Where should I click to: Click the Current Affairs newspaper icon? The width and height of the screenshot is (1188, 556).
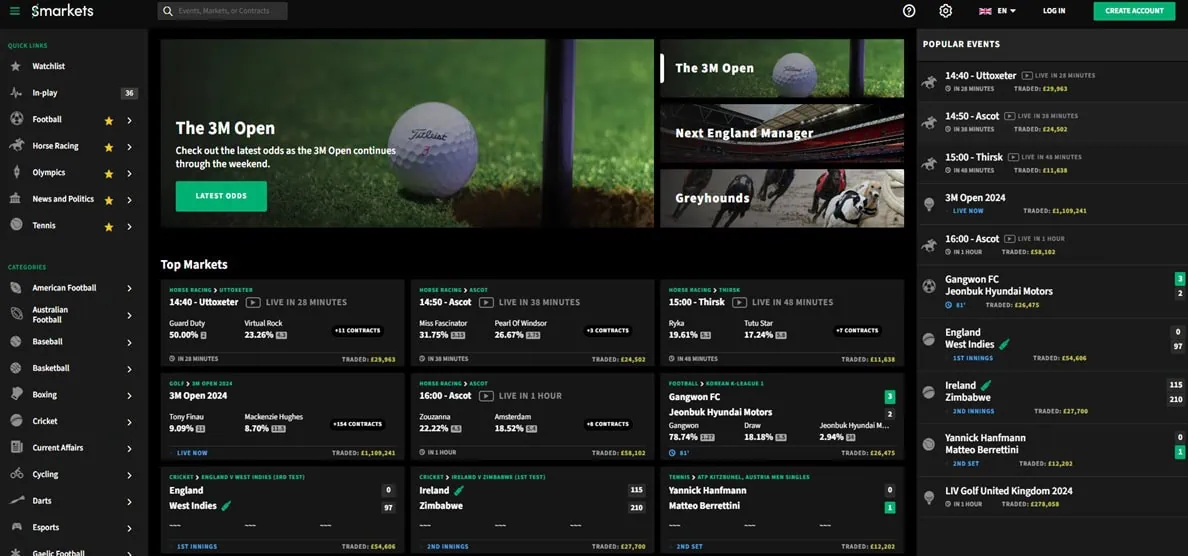[x=16, y=448]
